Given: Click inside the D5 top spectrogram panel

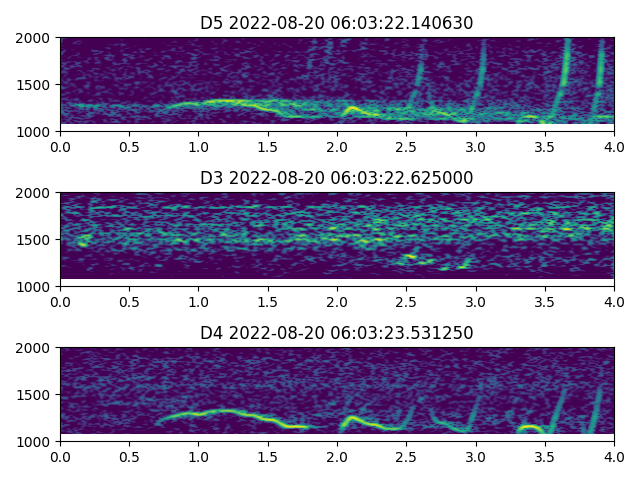Looking at the screenshot, I should 337,85.
